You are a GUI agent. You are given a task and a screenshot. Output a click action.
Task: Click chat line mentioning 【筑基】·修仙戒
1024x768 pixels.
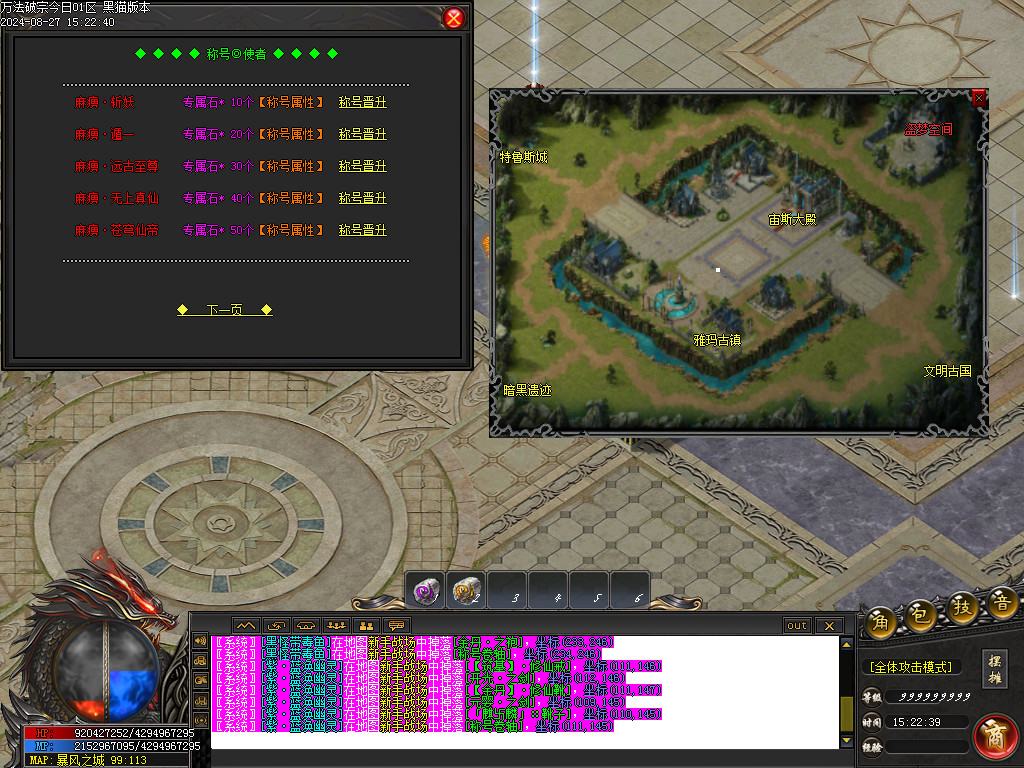tap(437, 666)
